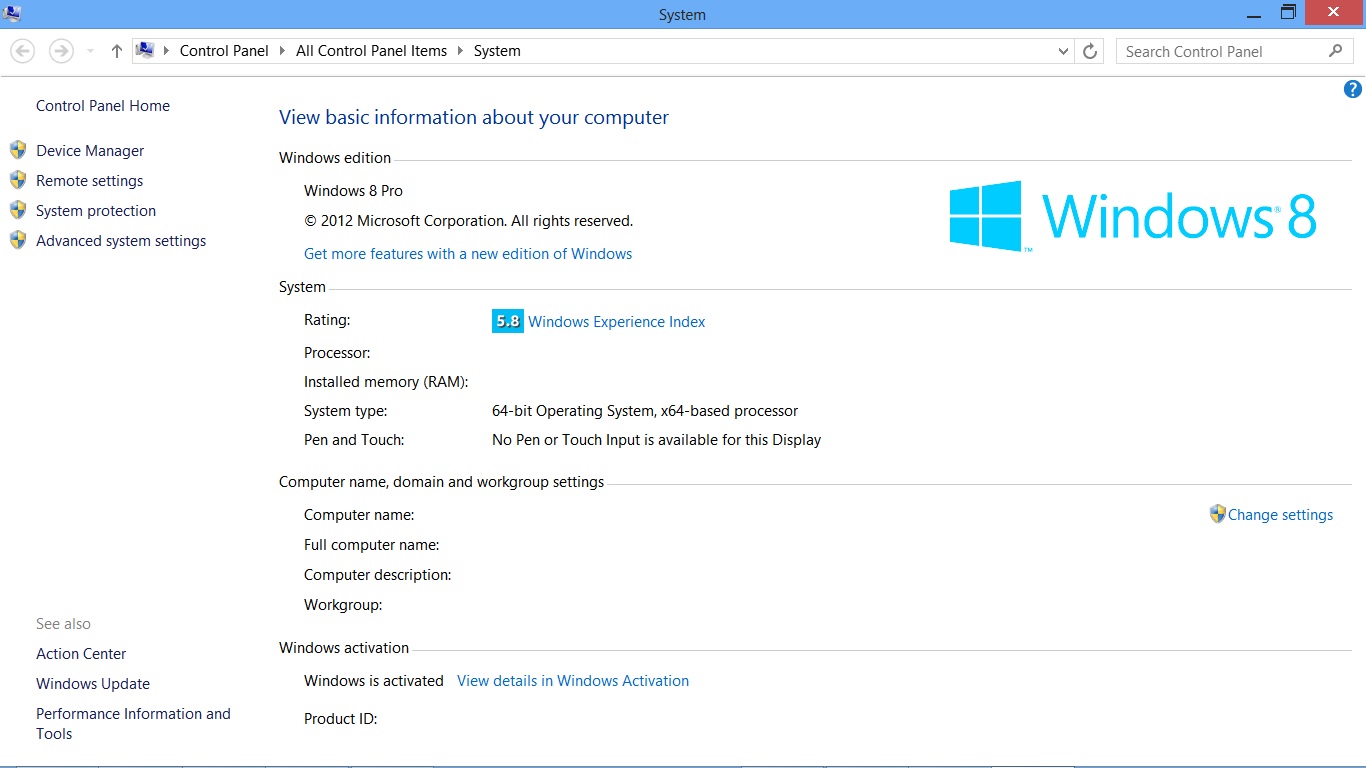This screenshot has height=768, width=1366.
Task: Click Change settings for computer name
Action: [x=1281, y=514]
